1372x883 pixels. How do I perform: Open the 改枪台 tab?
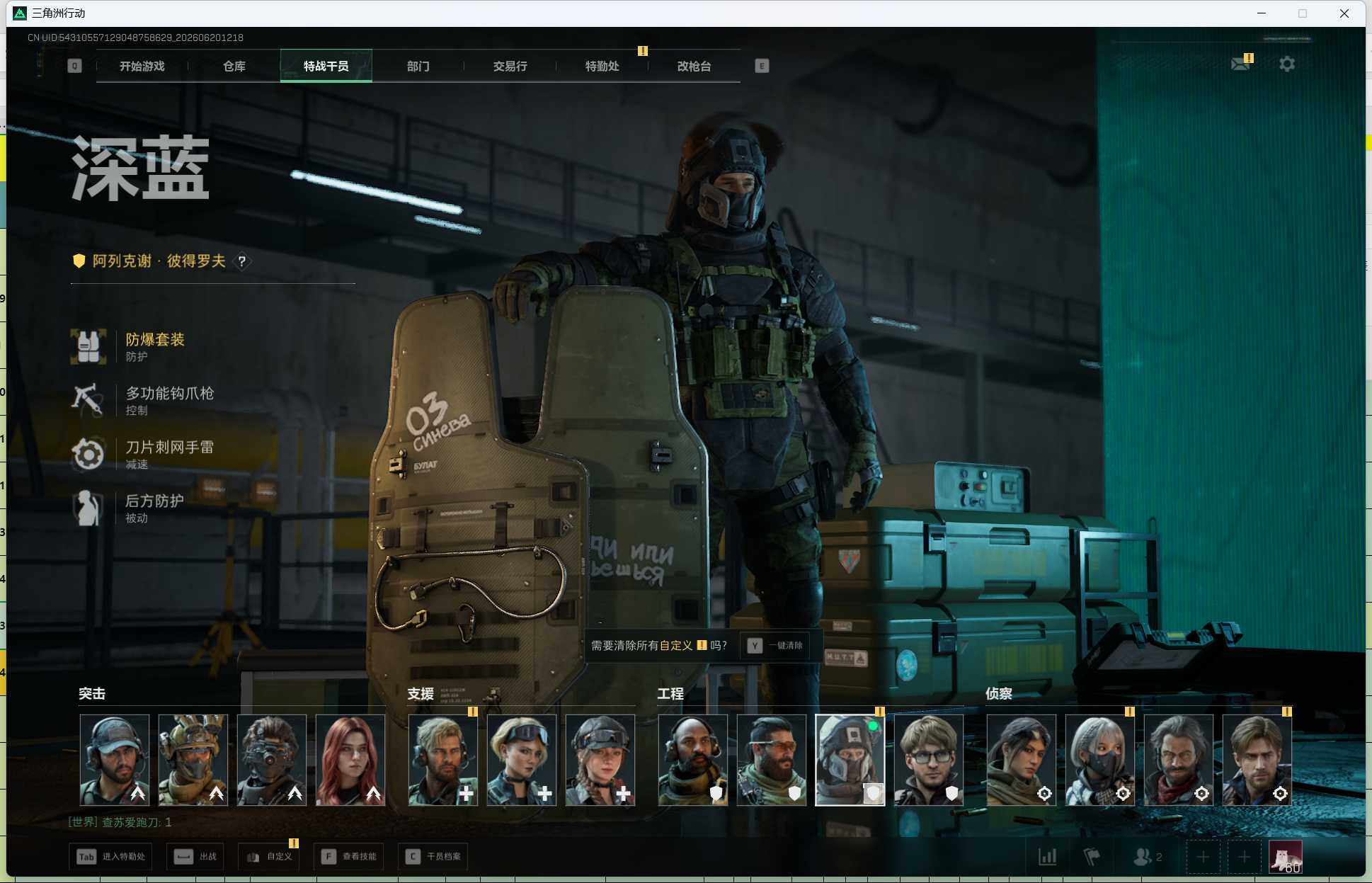694,66
